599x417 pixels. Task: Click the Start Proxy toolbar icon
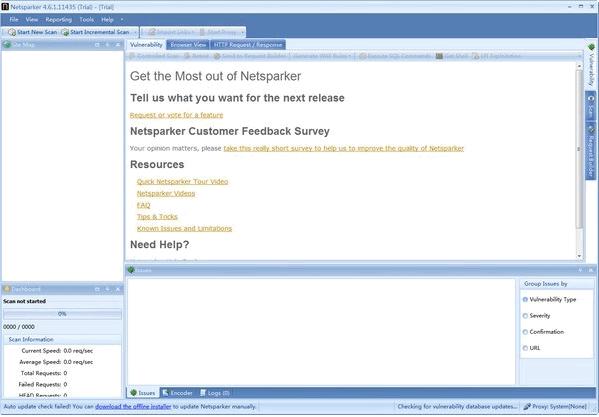[202, 32]
